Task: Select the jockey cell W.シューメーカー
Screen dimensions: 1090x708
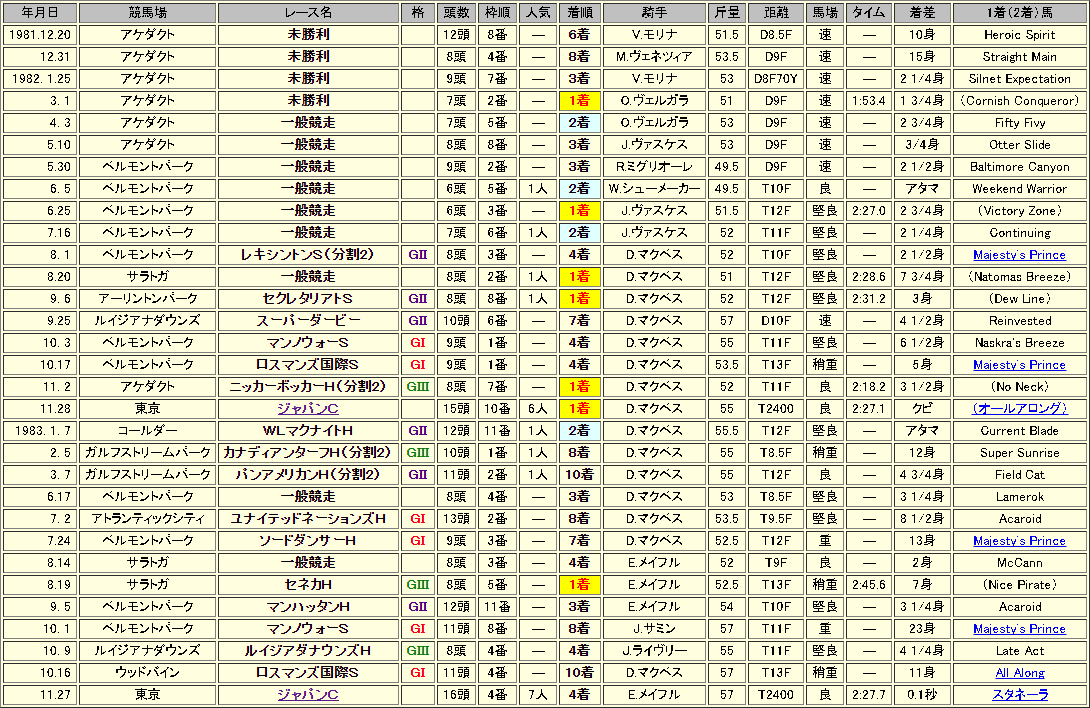Action: 654,188
